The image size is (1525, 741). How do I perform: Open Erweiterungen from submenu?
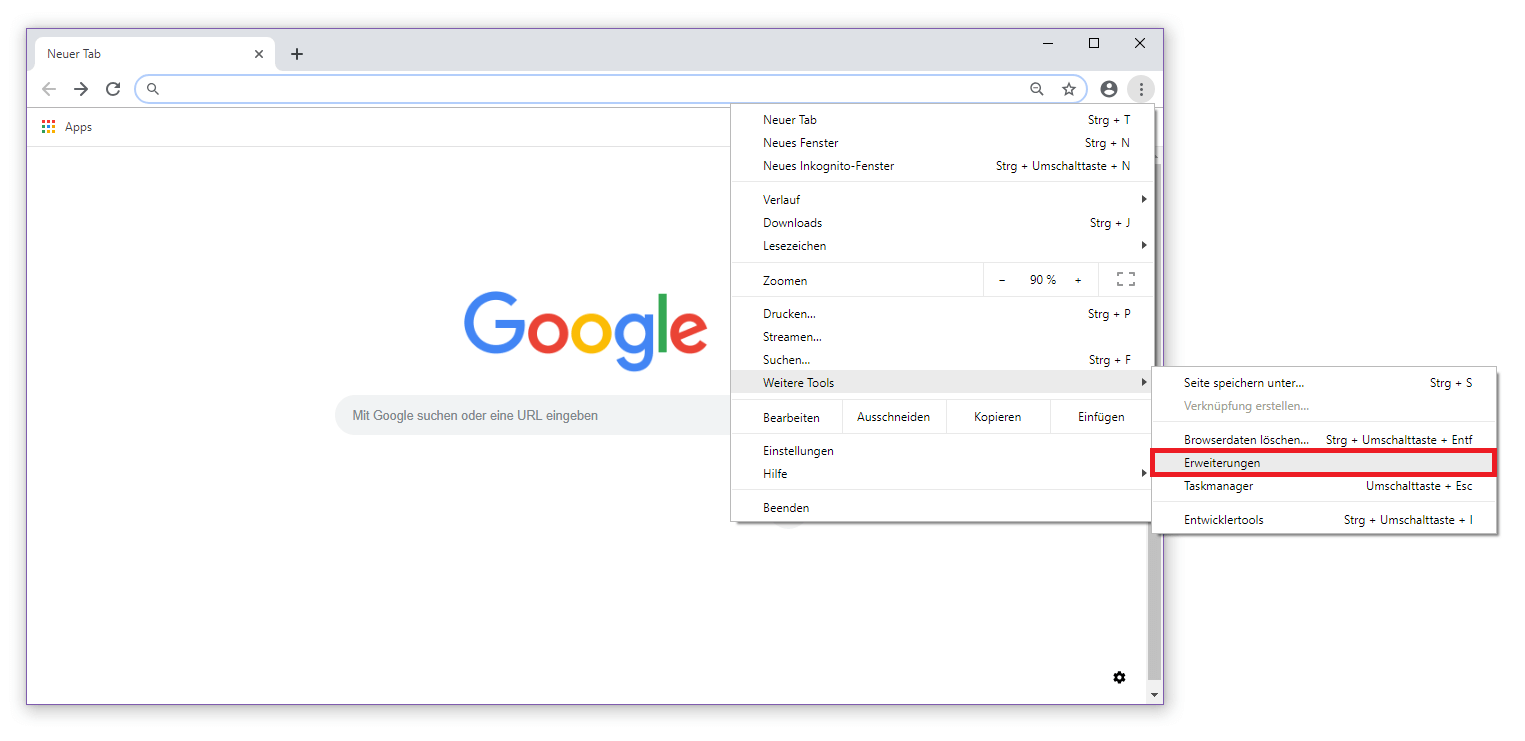click(x=1324, y=463)
